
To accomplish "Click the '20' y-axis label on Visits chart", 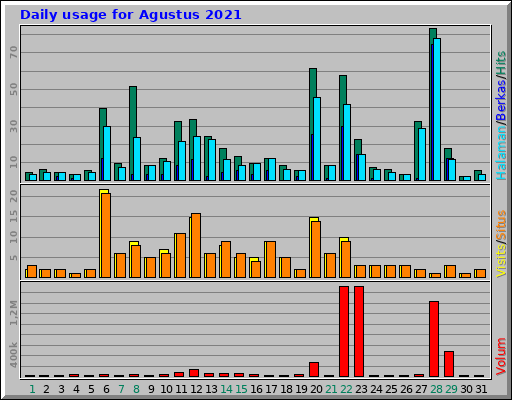I will click(x=13, y=196).
